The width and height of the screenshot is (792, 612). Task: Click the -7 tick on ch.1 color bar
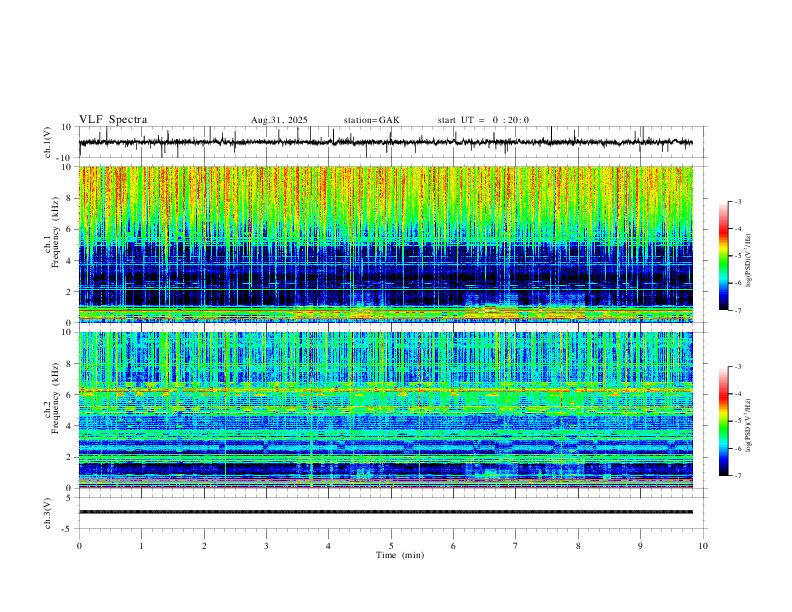(737, 310)
